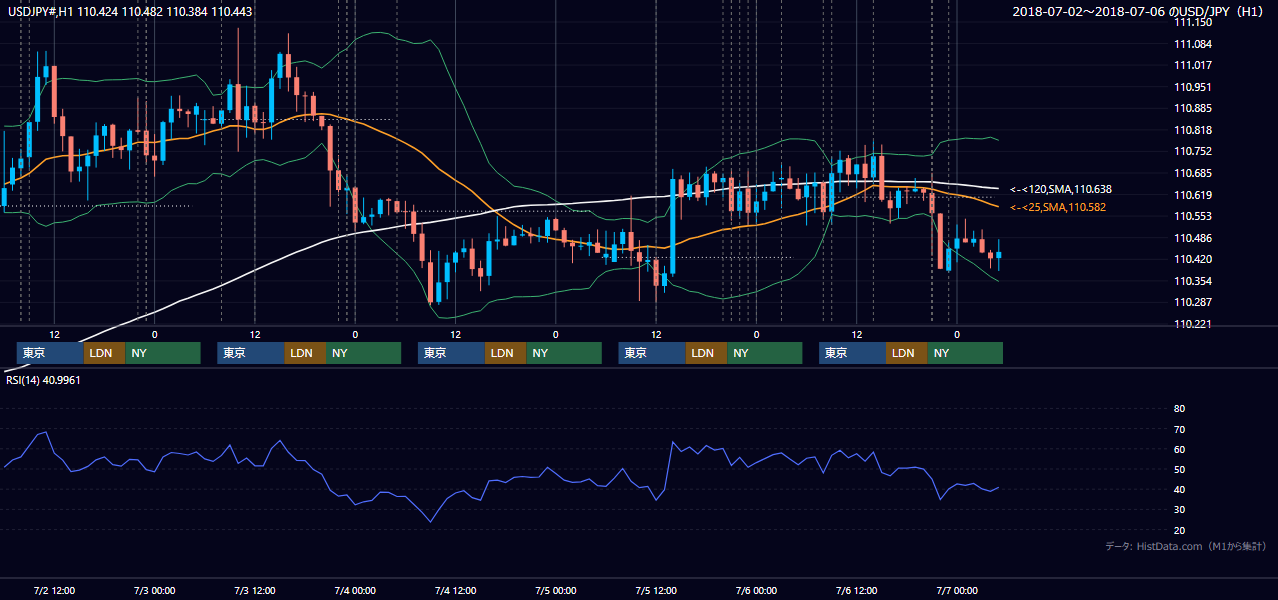Click the 7/3 12:00 time axis label

click(x=255, y=590)
